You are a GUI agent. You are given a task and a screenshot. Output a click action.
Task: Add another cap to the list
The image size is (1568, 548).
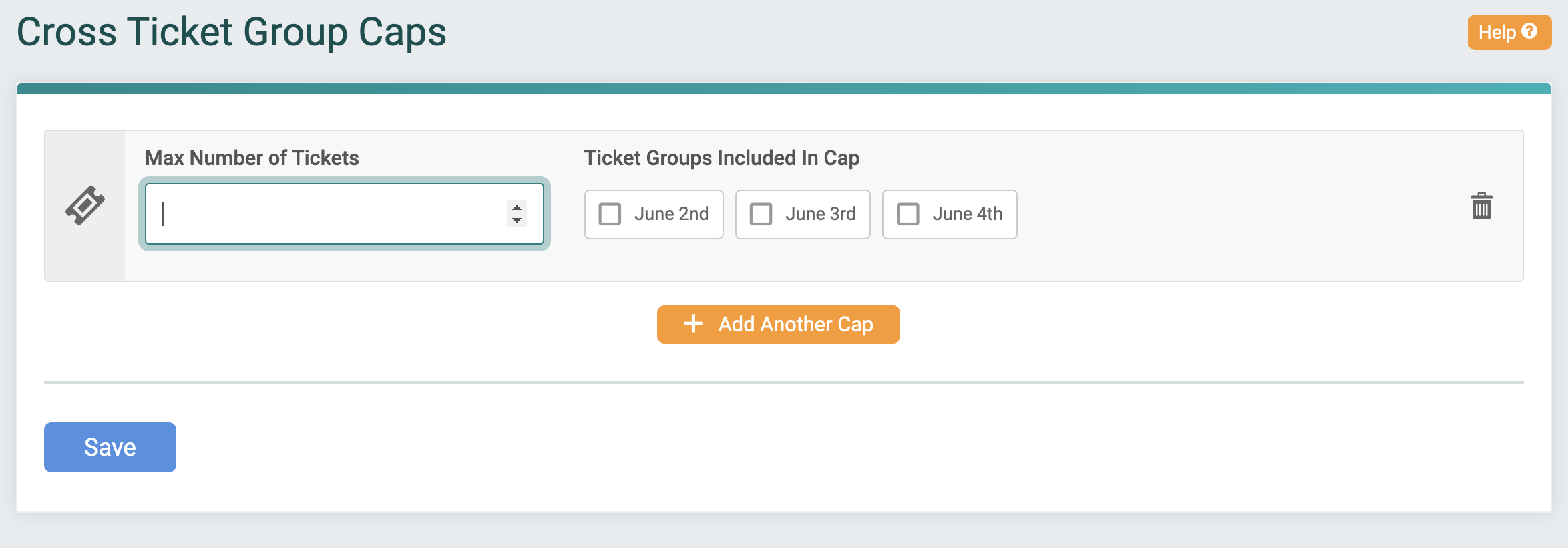(778, 324)
